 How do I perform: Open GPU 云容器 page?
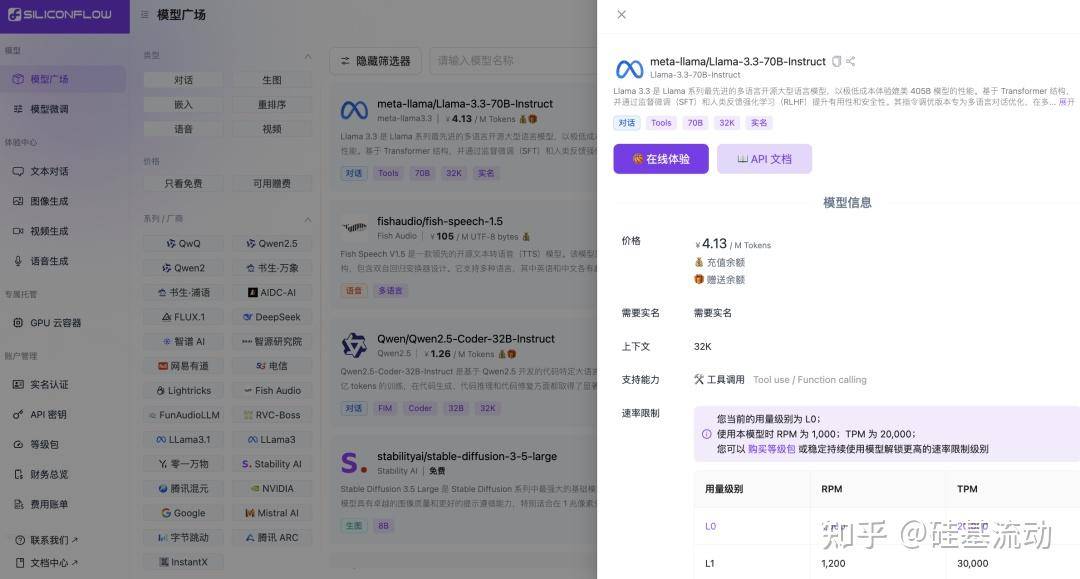[63, 323]
